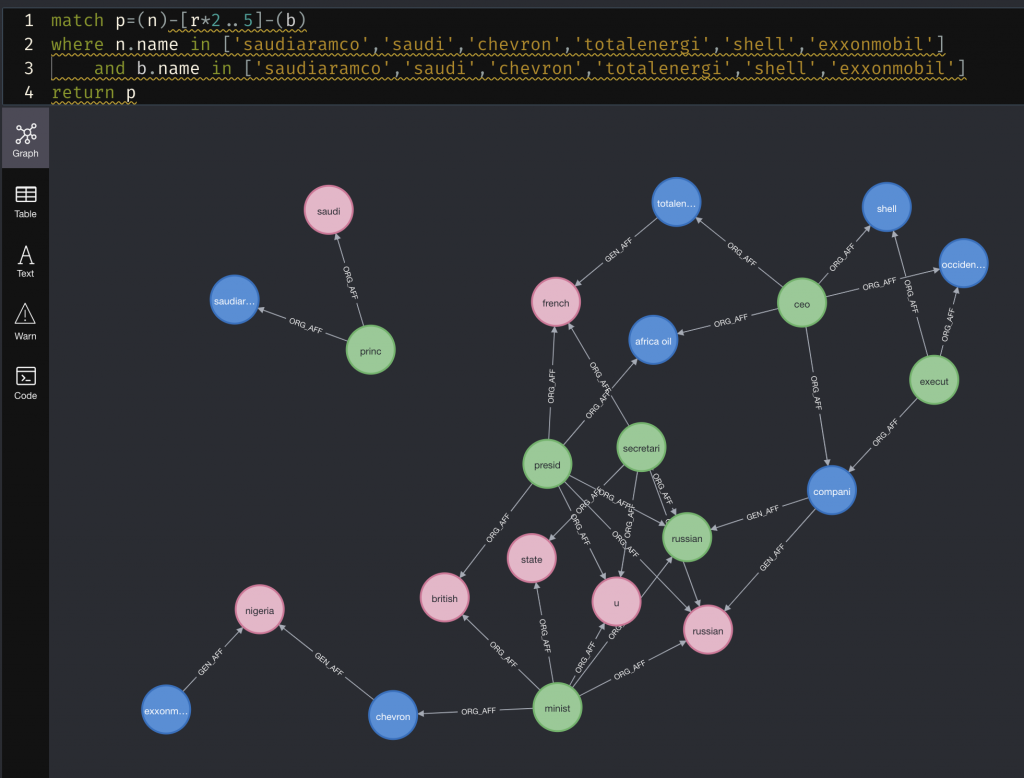Click the pink french node
Screen dimensions: 1024x778
point(556,302)
